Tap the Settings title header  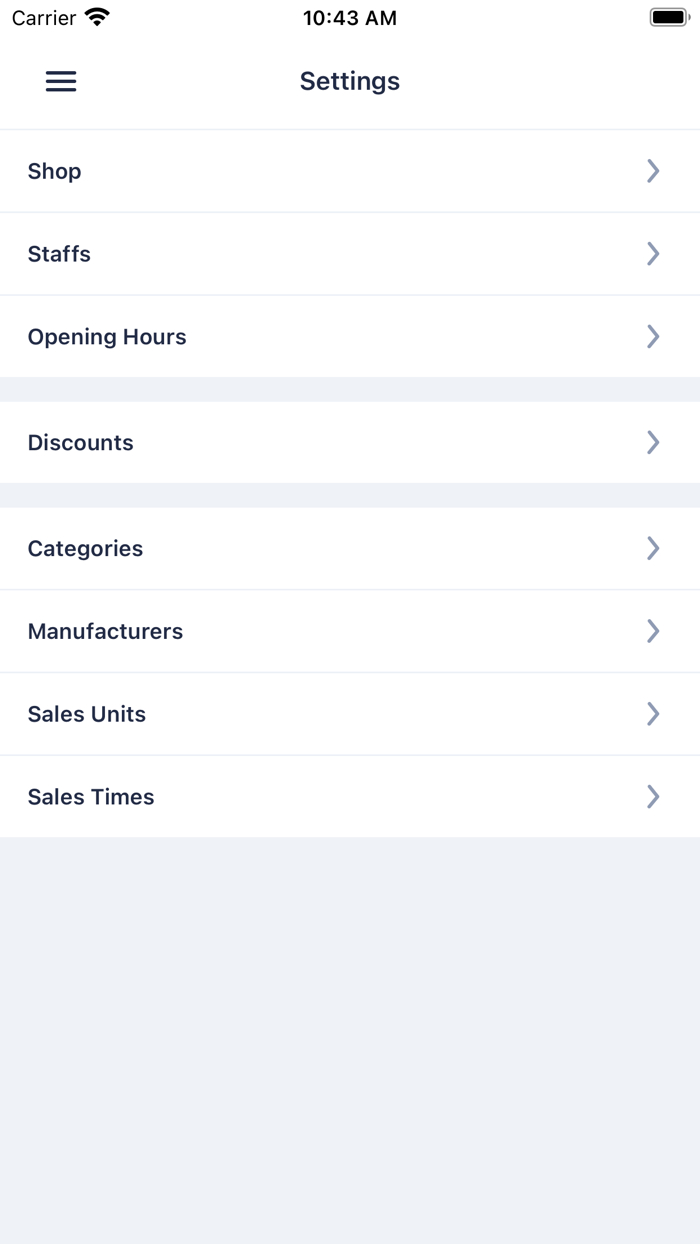point(350,81)
